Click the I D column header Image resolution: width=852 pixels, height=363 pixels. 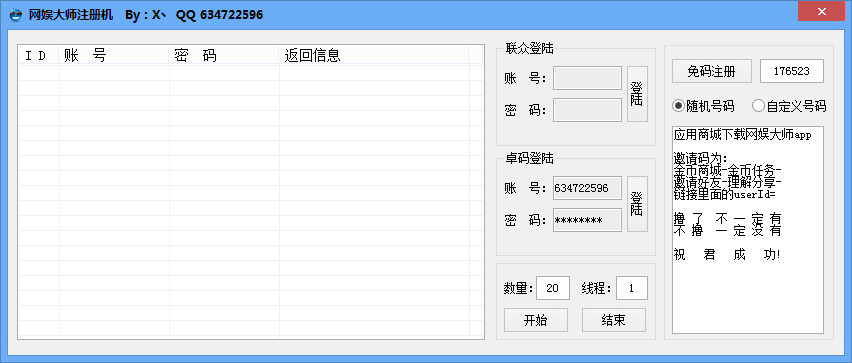tap(39, 55)
